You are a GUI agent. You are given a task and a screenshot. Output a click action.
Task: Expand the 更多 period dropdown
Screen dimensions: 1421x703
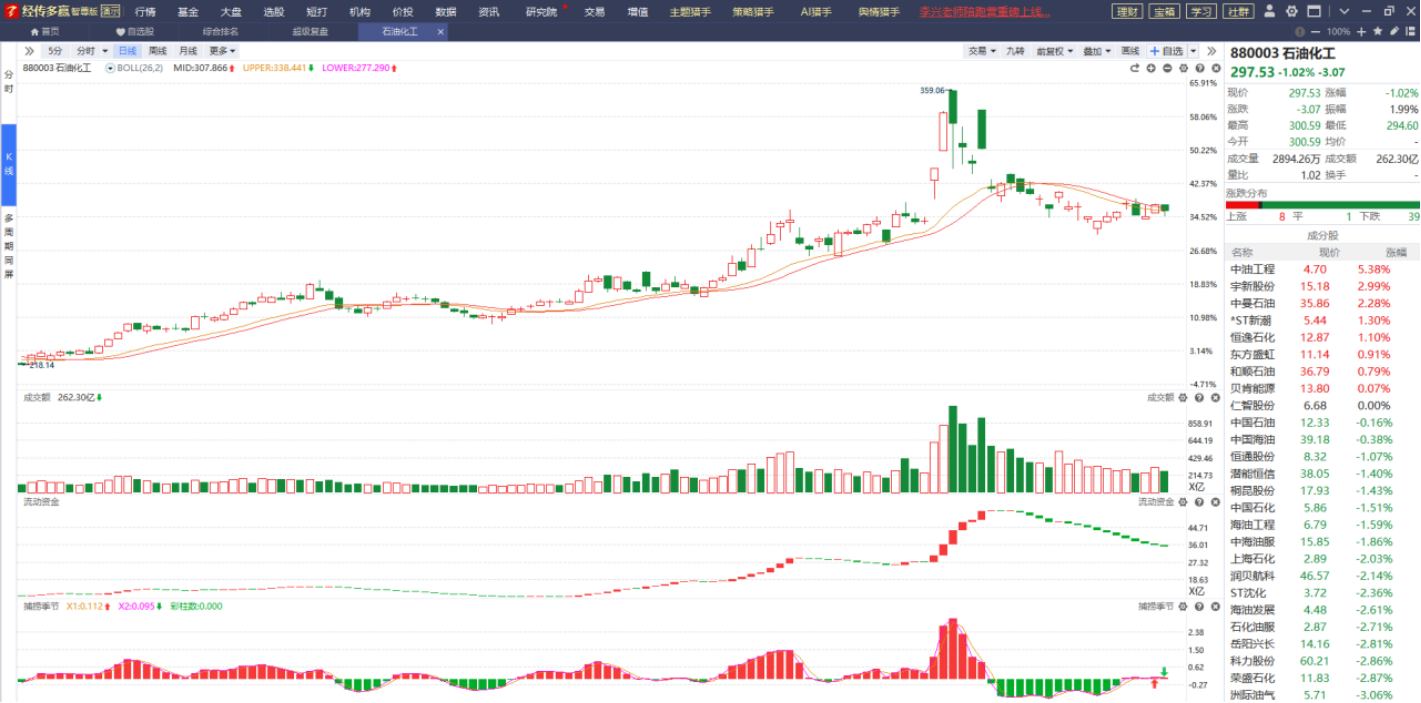[221, 51]
